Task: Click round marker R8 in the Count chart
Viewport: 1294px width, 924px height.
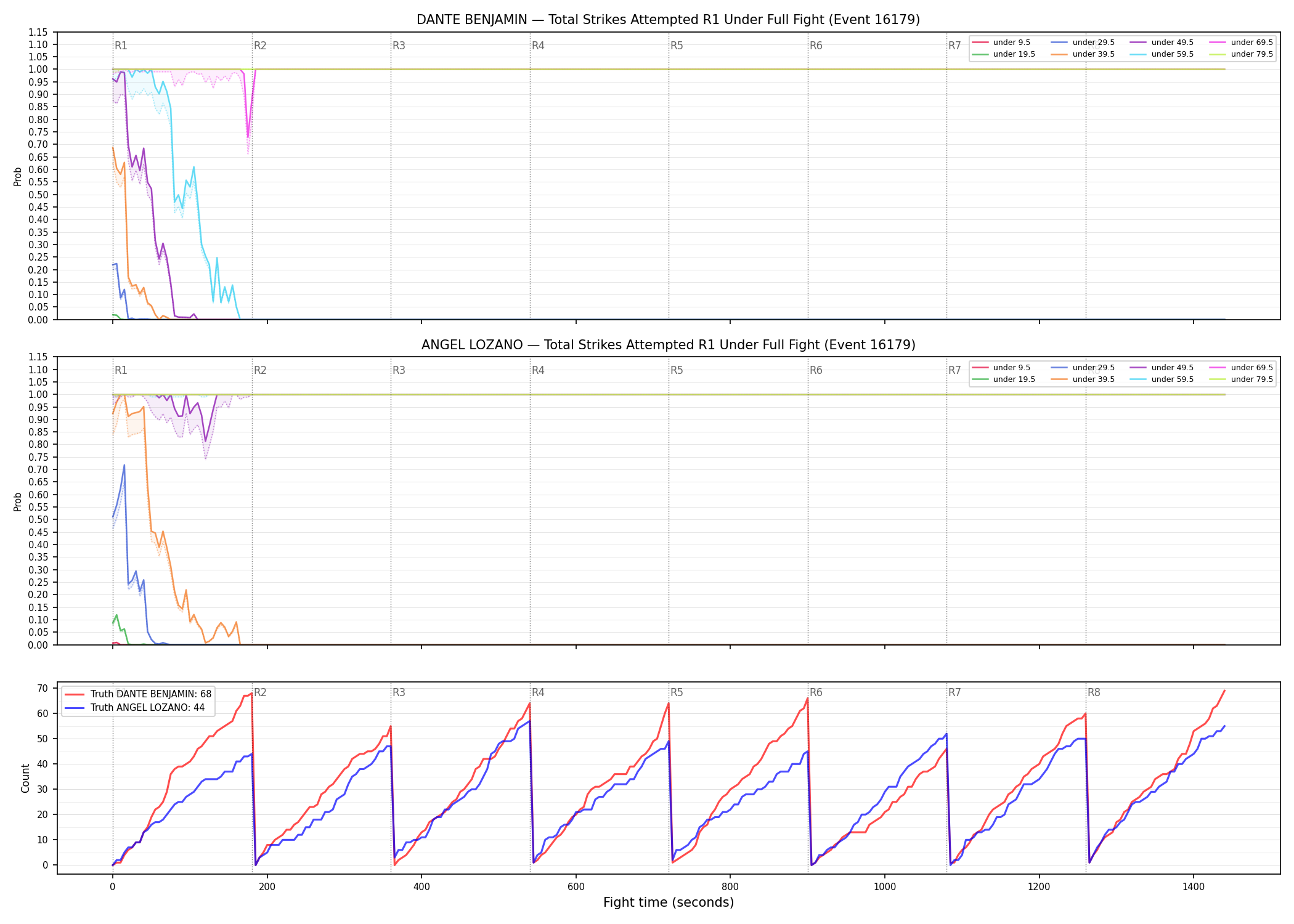Action: (x=1094, y=692)
